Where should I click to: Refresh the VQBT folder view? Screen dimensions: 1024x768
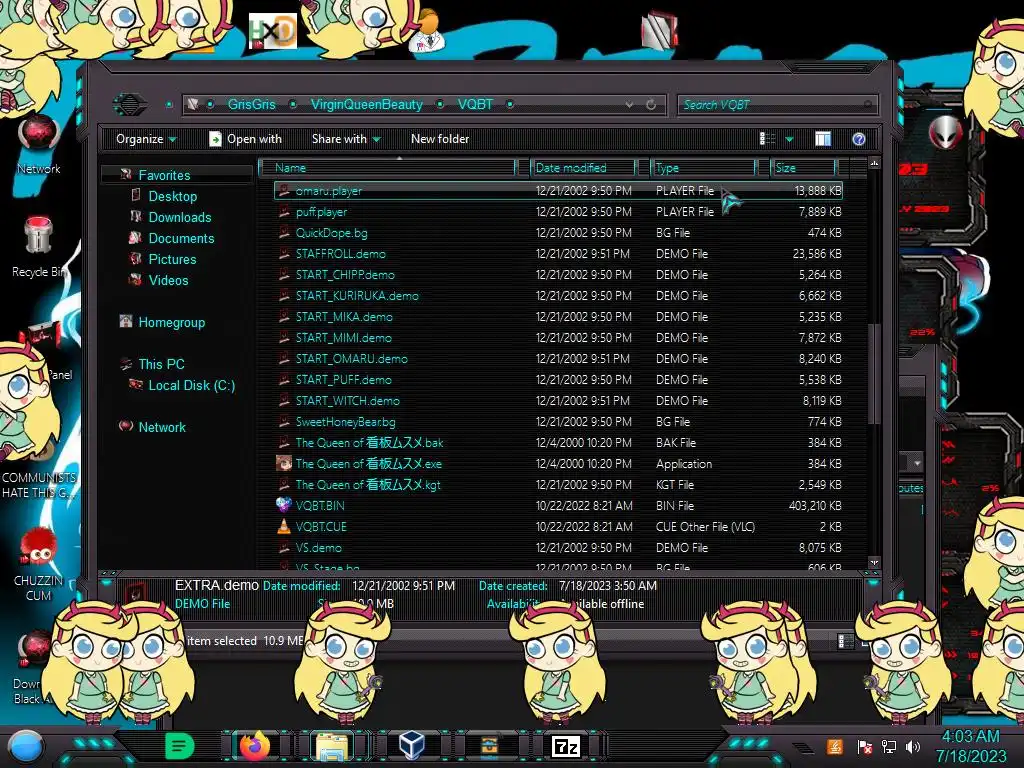pos(651,104)
